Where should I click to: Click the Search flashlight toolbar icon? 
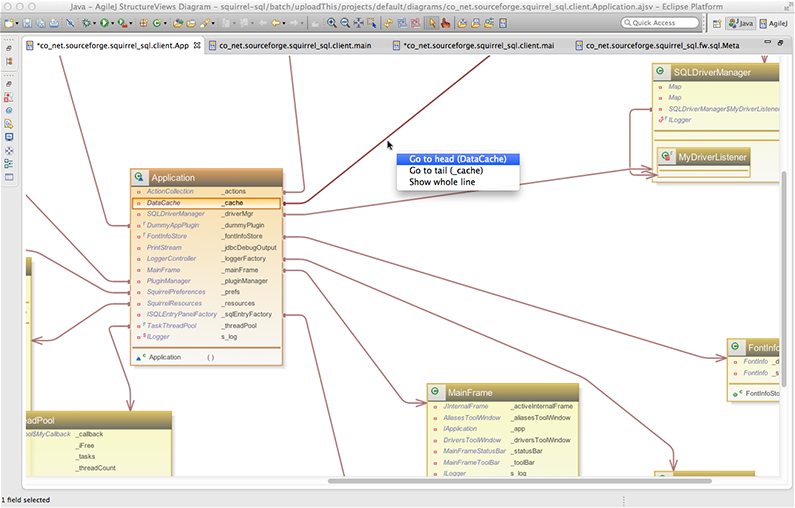pos(204,23)
